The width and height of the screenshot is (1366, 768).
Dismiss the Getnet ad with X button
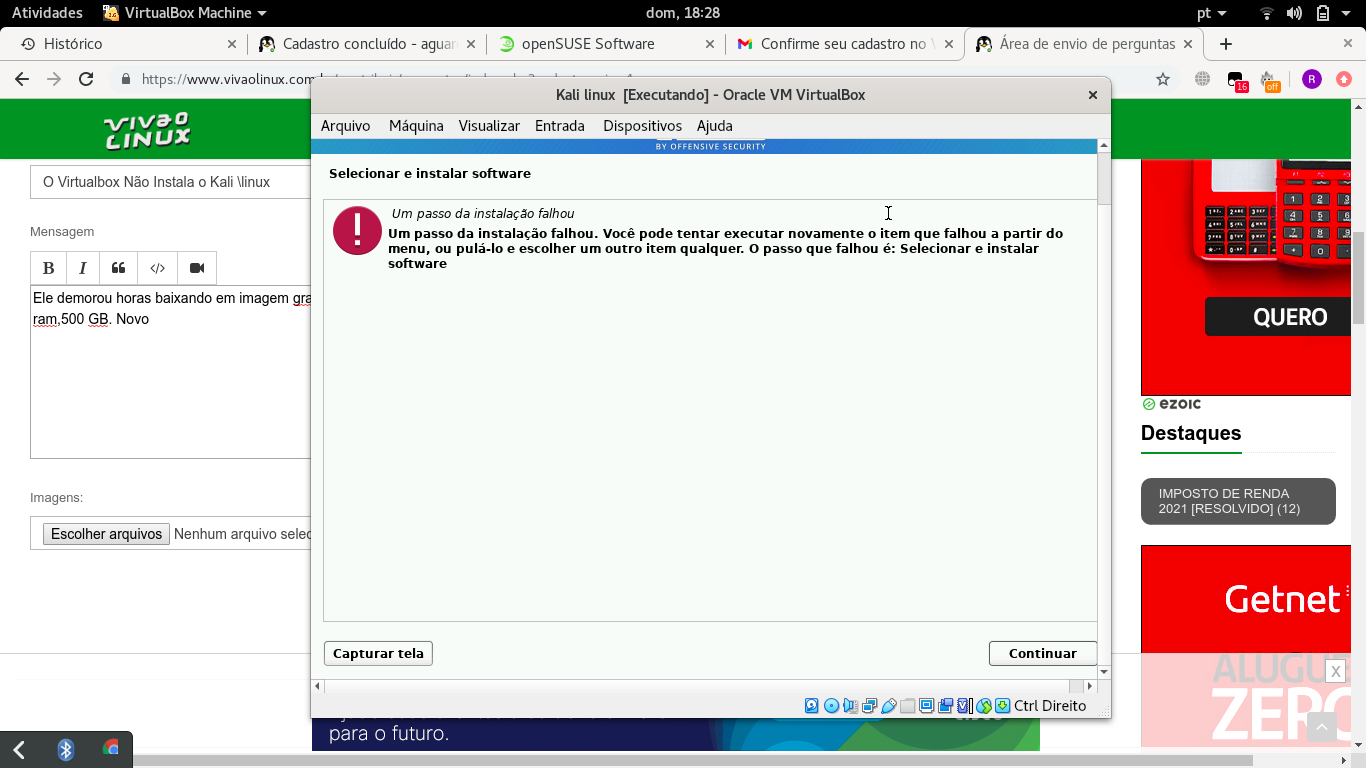point(1336,671)
